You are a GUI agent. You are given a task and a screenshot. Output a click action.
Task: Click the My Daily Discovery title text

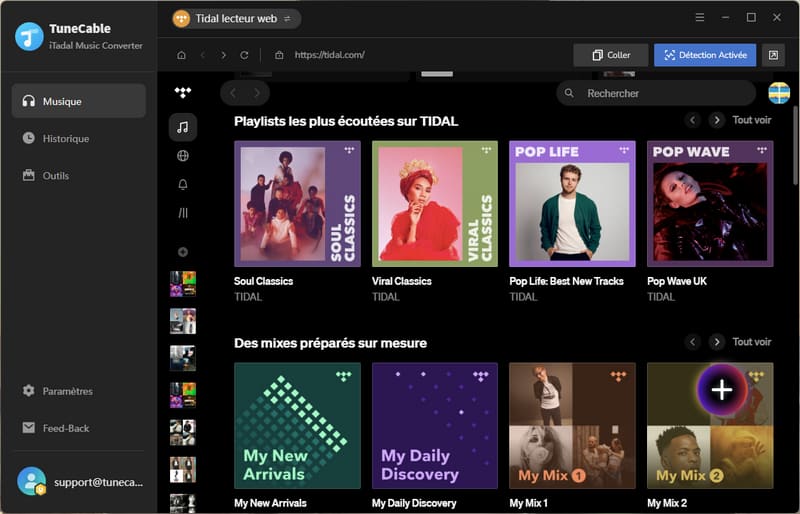click(x=414, y=503)
